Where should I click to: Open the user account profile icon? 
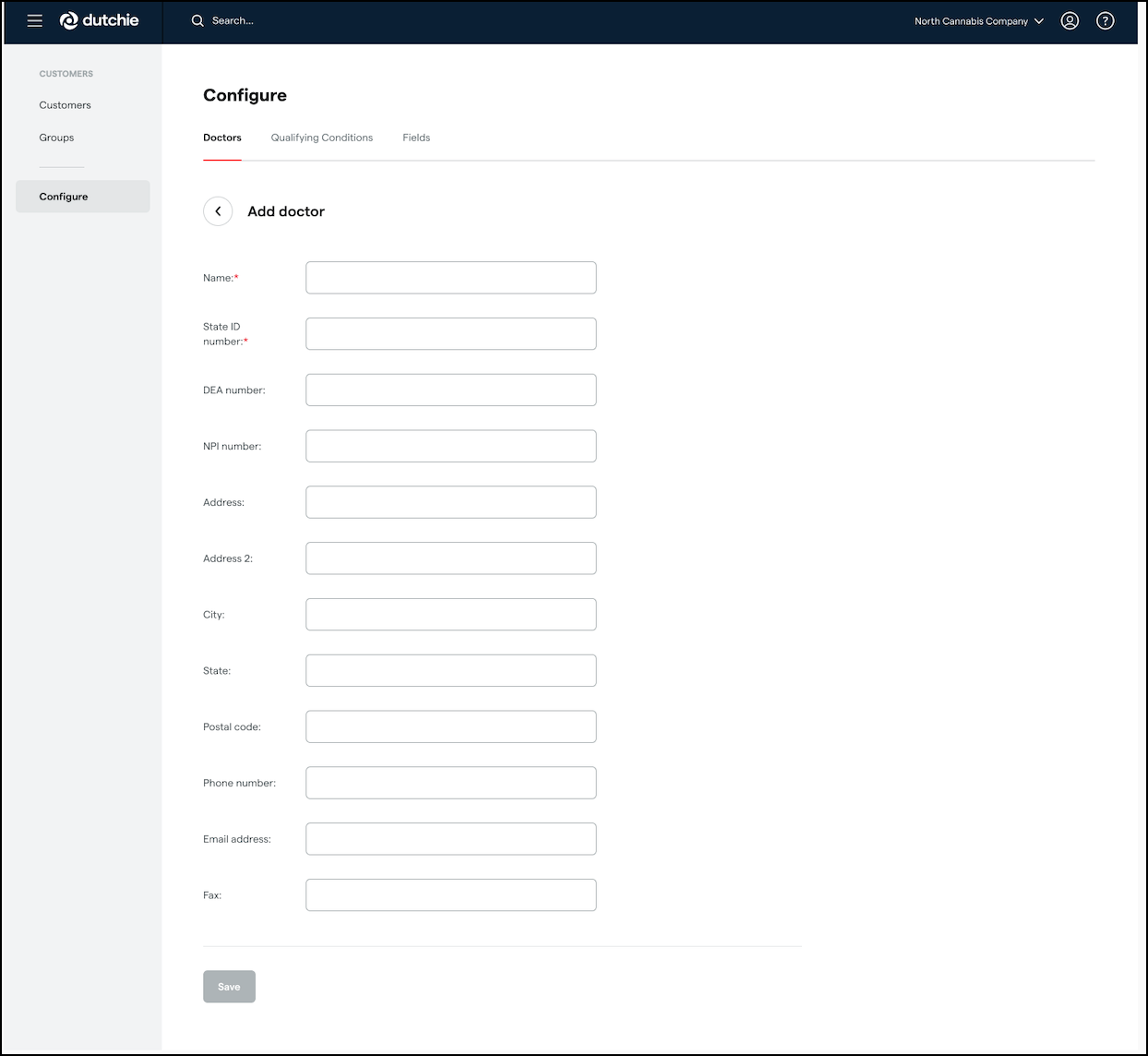pyautogui.click(x=1070, y=21)
